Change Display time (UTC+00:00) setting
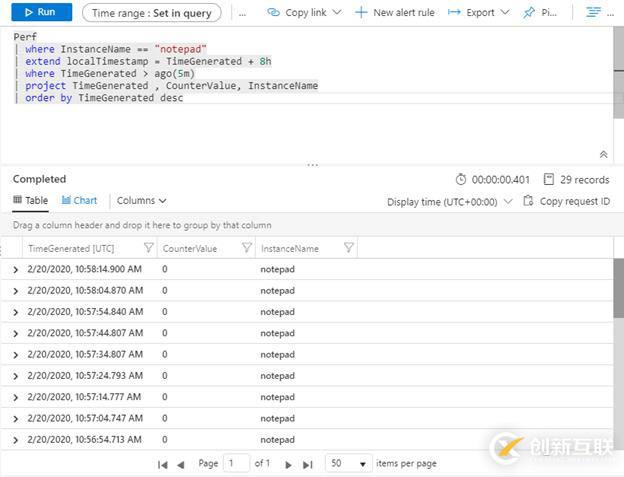 click(449, 202)
